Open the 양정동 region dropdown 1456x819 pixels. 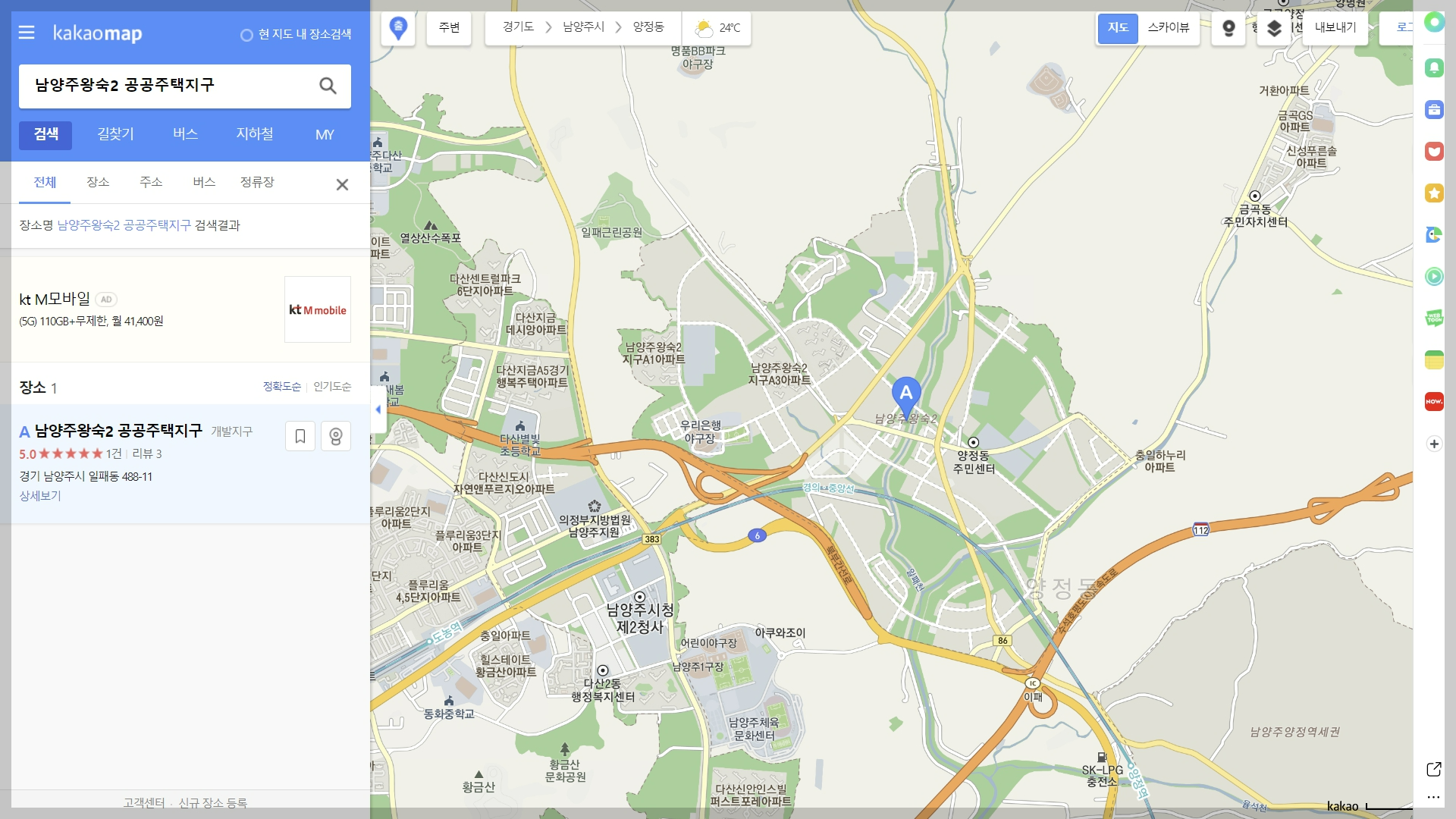pos(648,27)
